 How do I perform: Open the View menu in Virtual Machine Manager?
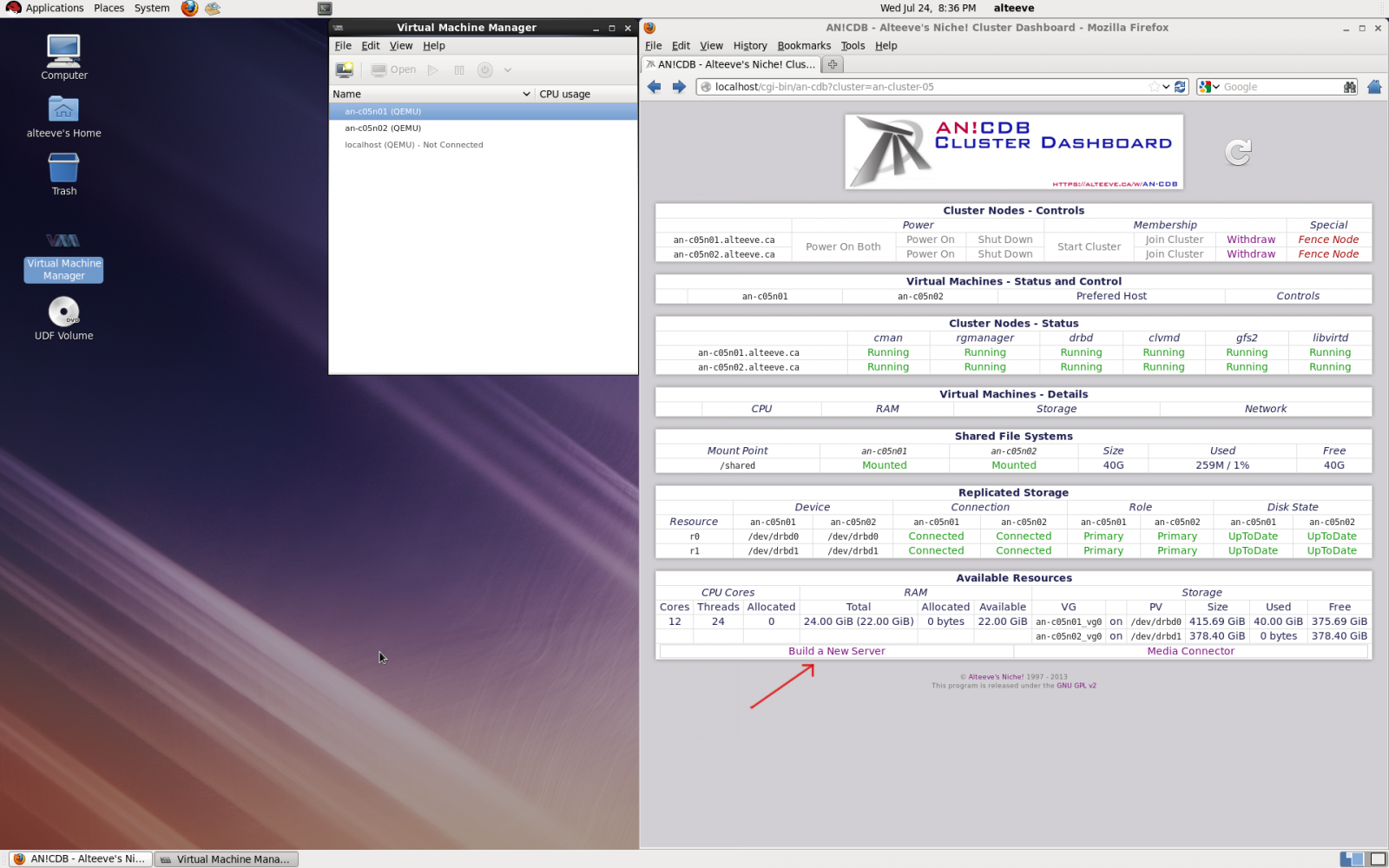point(400,46)
